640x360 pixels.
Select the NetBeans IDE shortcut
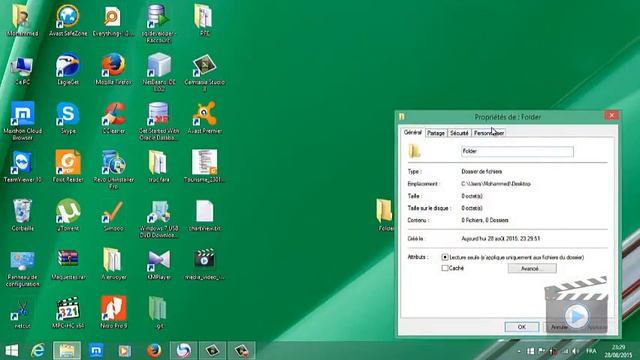tap(159, 72)
